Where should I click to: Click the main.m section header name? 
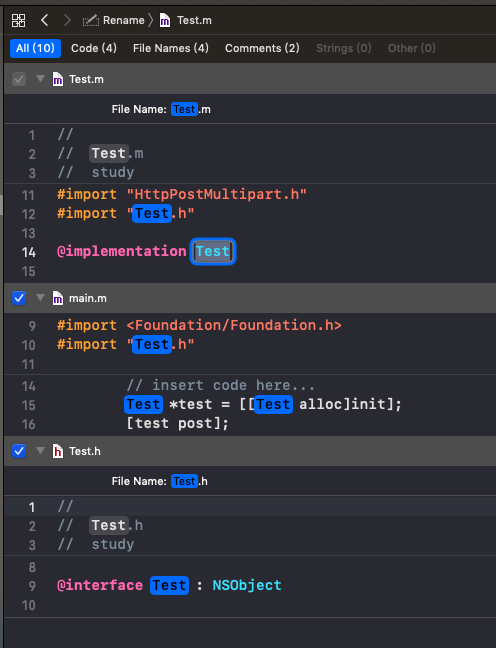coord(88,298)
